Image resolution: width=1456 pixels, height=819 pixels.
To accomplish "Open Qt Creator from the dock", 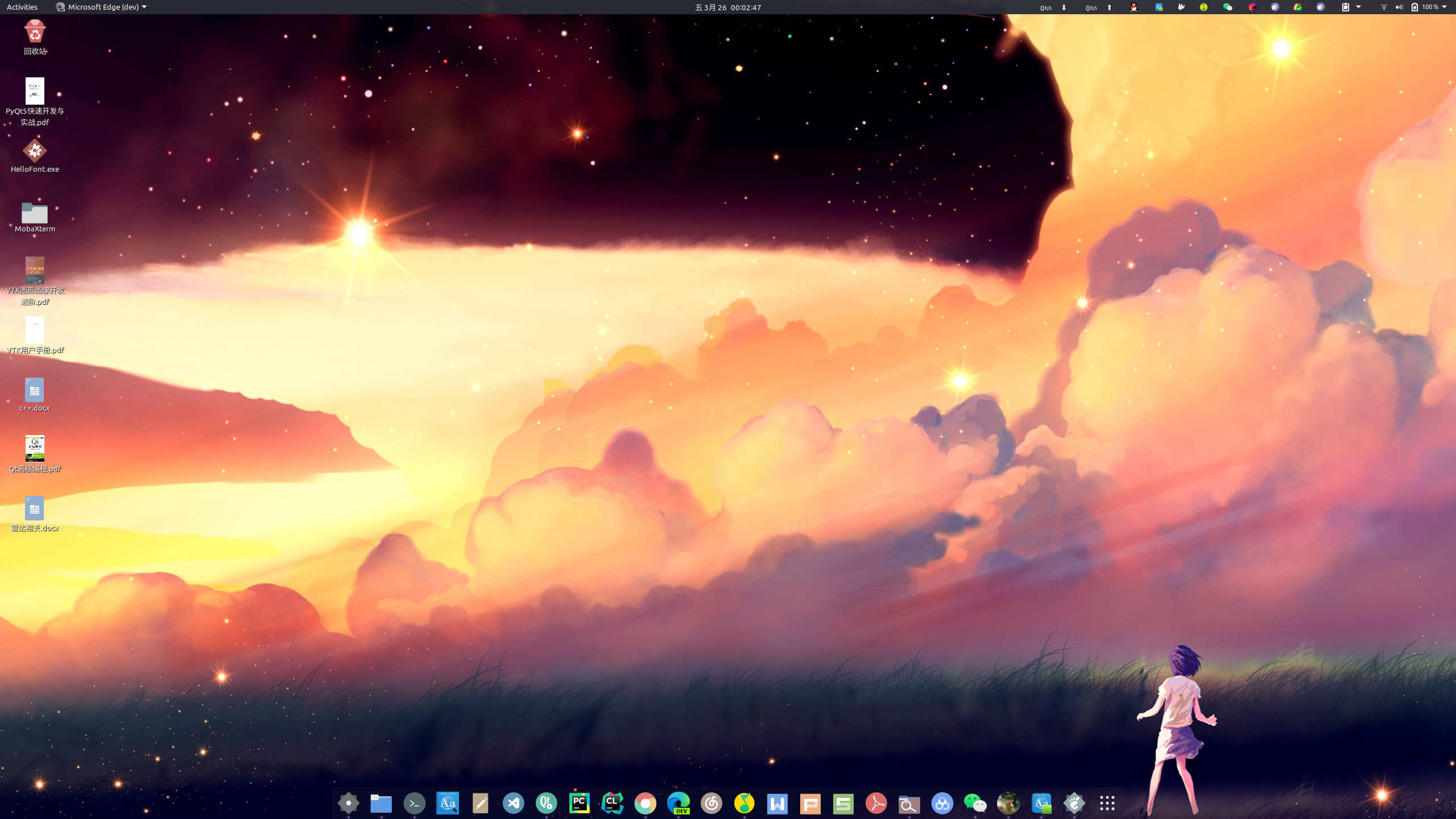I will coord(546,803).
